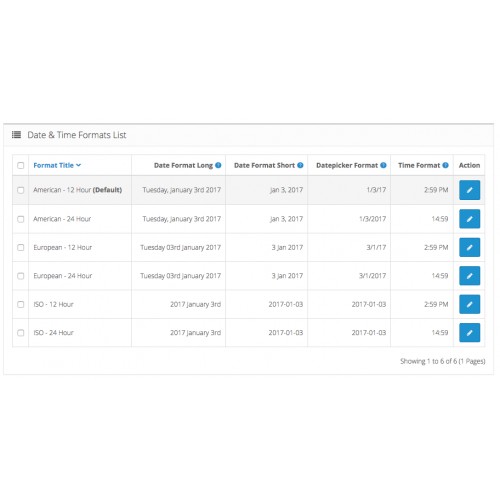500x500 pixels.
Task: Edit the ISO - 24 Hour format
Action: (469, 333)
